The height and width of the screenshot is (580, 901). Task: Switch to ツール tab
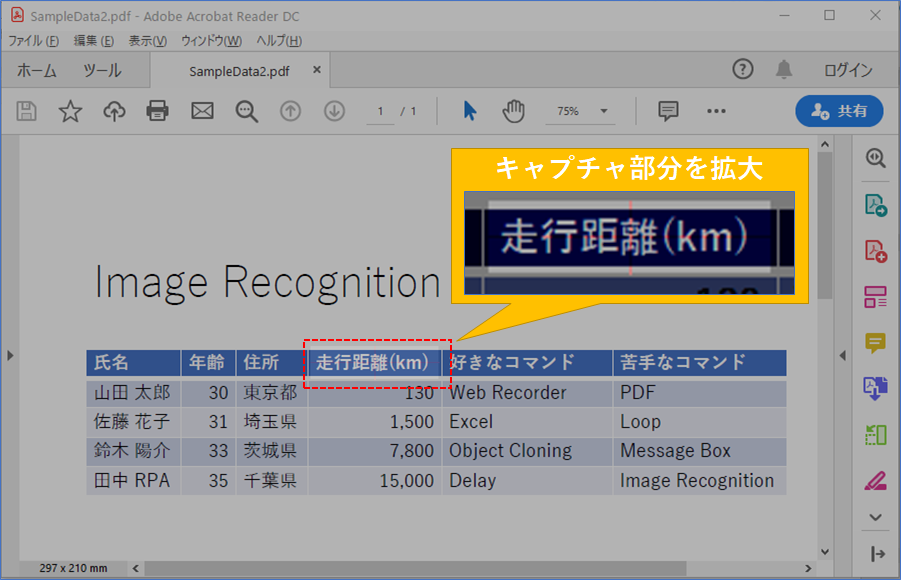(102, 70)
